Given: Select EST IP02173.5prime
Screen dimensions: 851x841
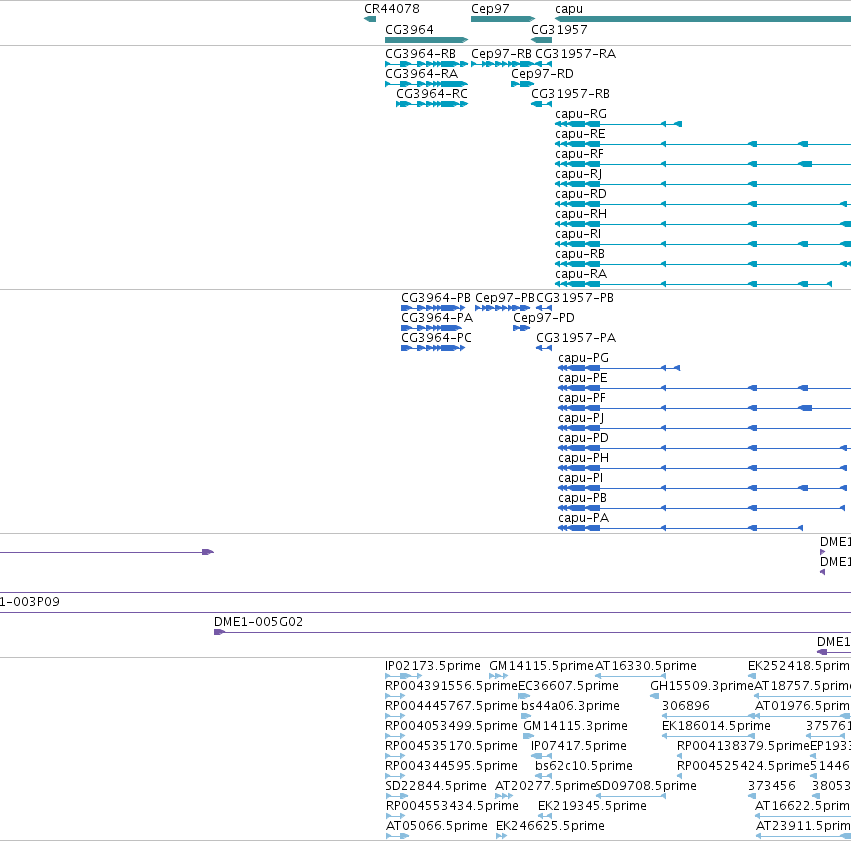Looking at the screenshot, I should pyautogui.click(x=433, y=666).
